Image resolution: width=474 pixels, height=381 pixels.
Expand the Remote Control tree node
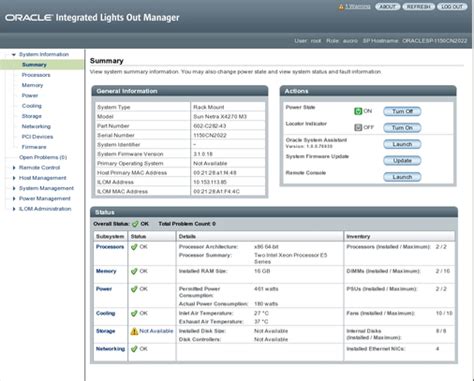[14, 168]
